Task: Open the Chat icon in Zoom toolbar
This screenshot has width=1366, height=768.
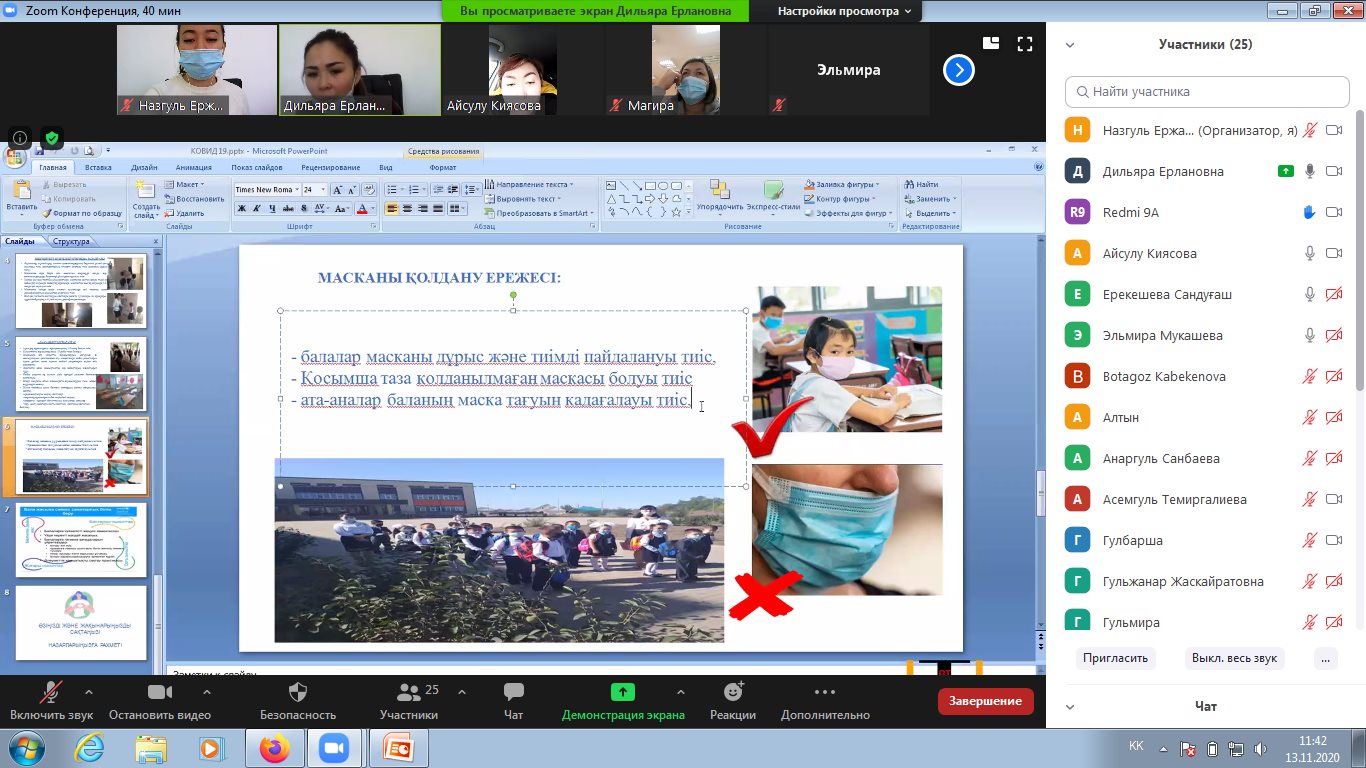Action: click(513, 692)
